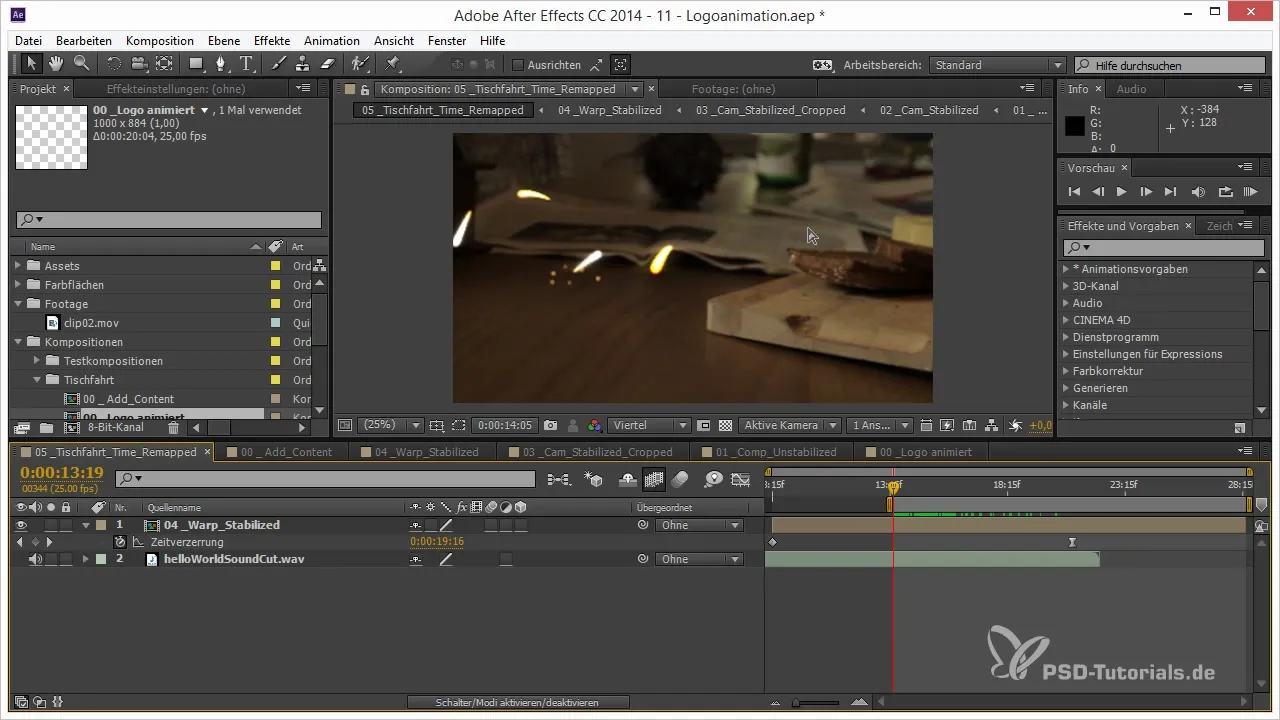
Task: Select the Roto Brush tool
Action: pyautogui.click(x=361, y=64)
